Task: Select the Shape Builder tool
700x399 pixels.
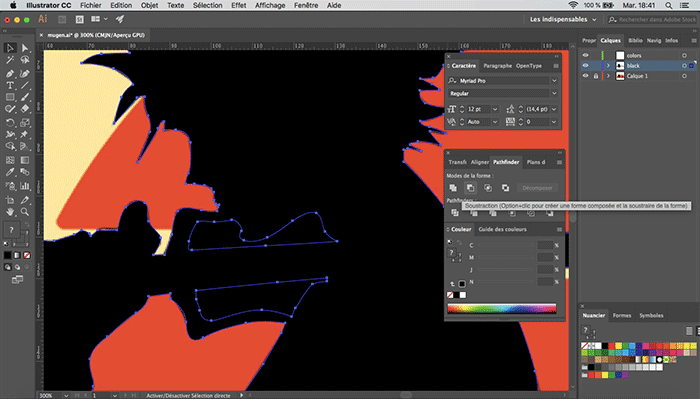Action: pyautogui.click(x=10, y=146)
